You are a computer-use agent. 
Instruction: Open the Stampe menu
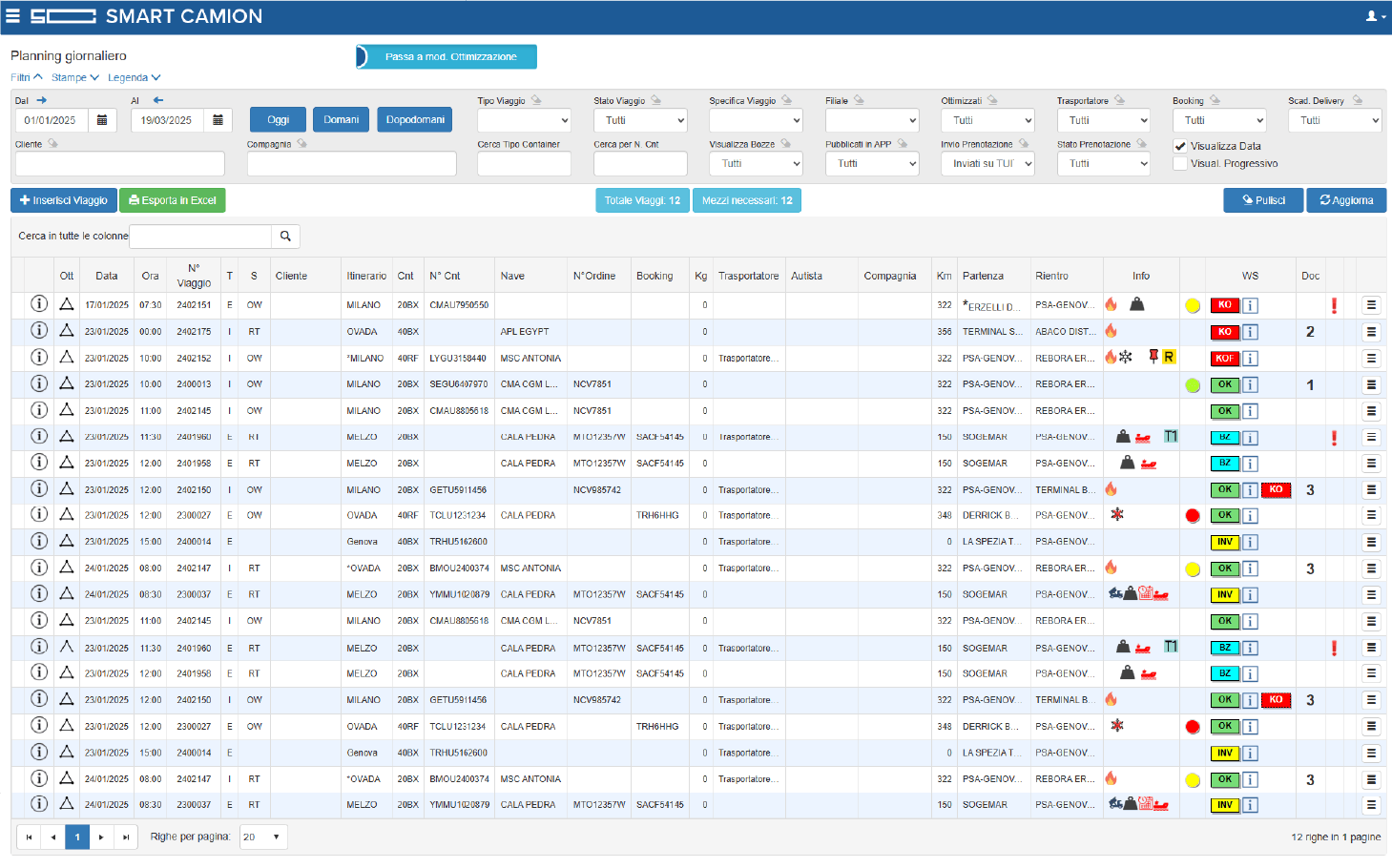click(75, 77)
